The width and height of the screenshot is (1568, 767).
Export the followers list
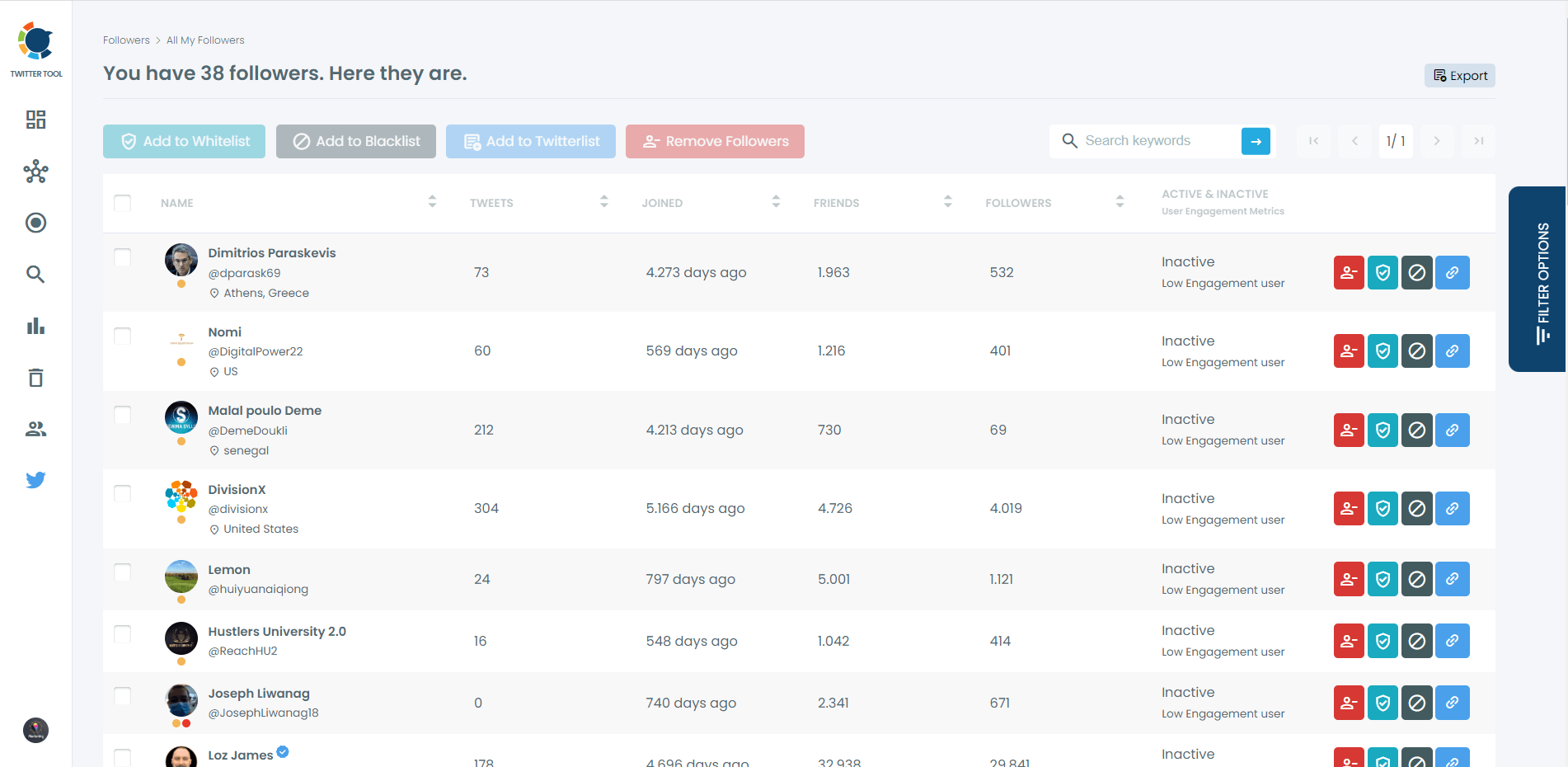tap(1460, 76)
